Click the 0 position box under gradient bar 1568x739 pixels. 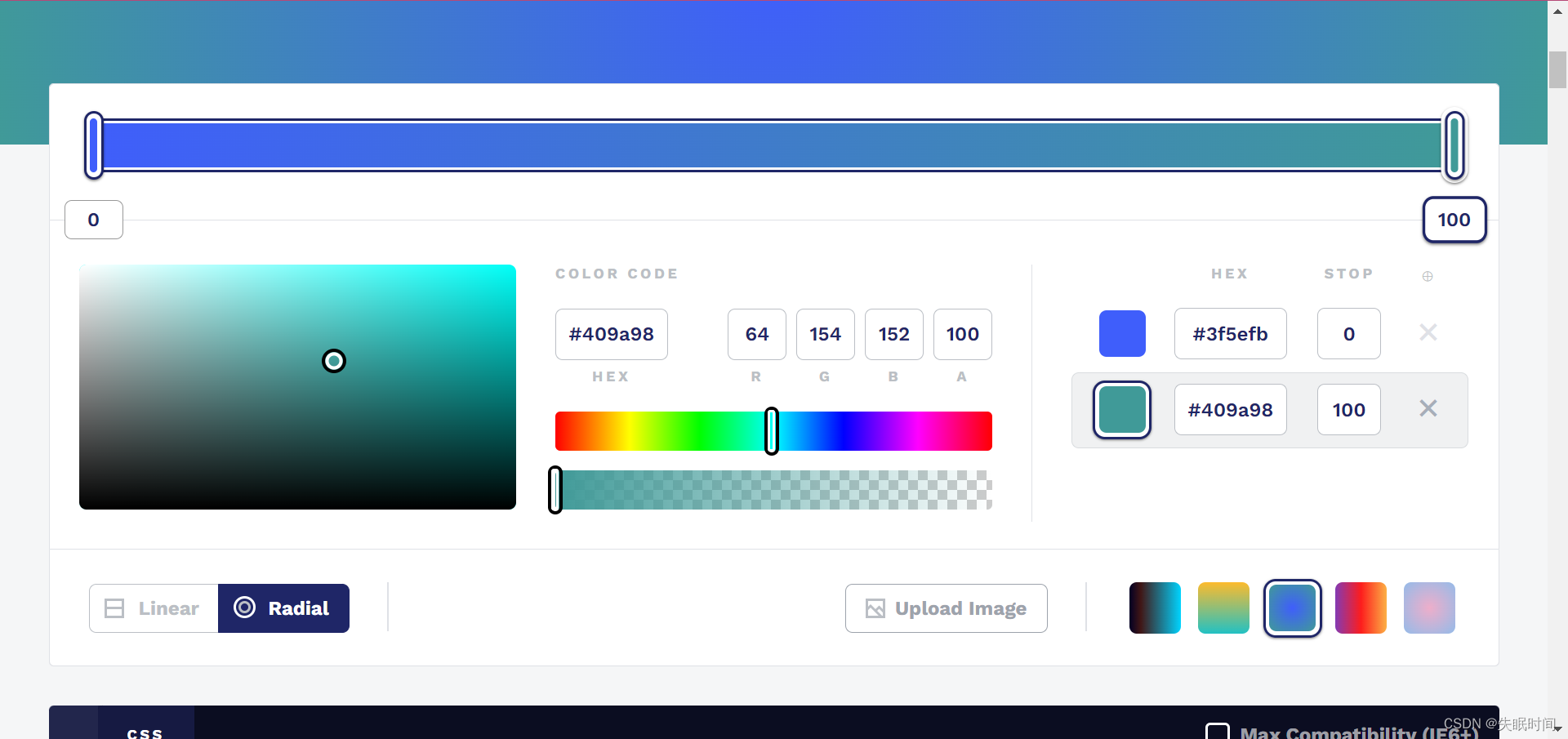click(94, 220)
